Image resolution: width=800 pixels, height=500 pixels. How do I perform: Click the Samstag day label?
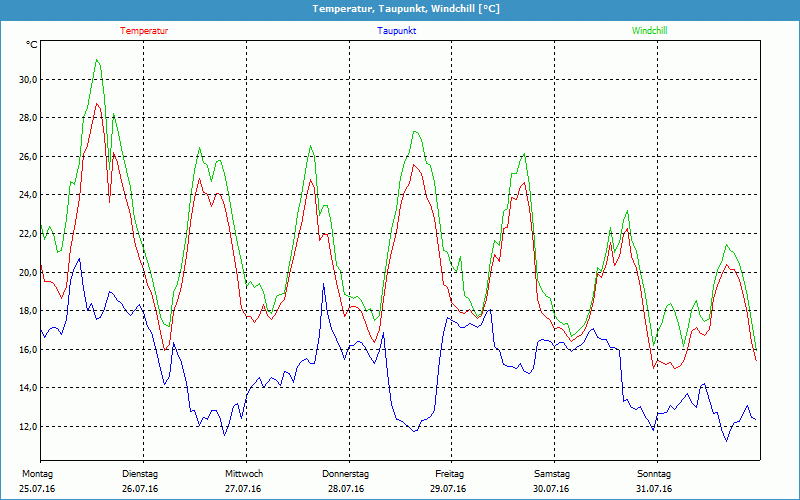[552, 474]
